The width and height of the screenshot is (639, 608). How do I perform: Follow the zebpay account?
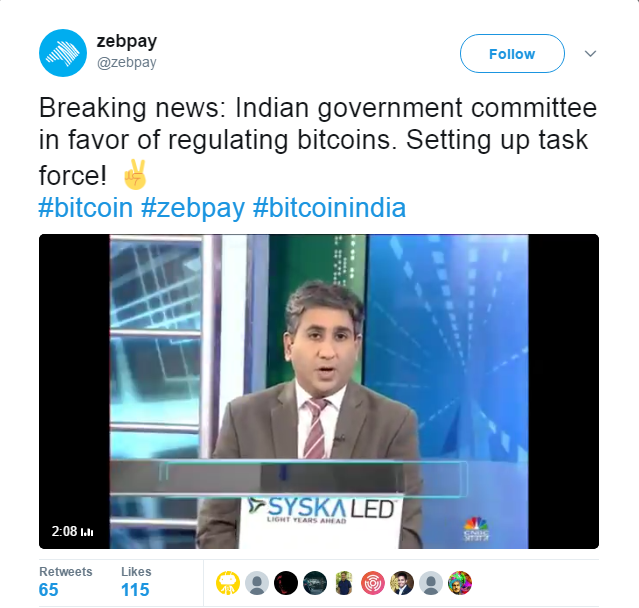512,53
